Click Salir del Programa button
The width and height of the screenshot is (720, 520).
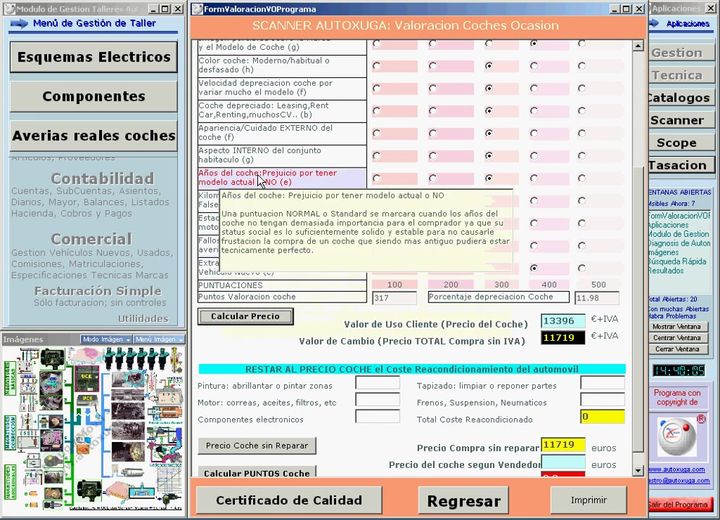point(681,504)
